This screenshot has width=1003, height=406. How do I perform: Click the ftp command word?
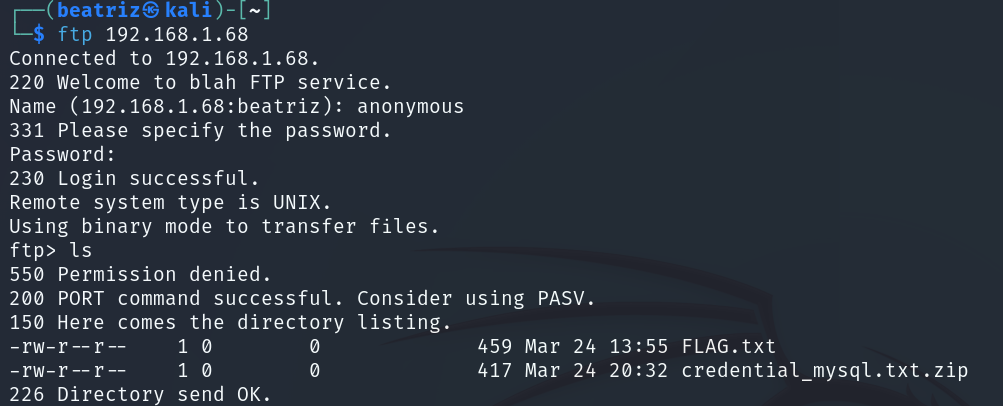[x=75, y=34]
